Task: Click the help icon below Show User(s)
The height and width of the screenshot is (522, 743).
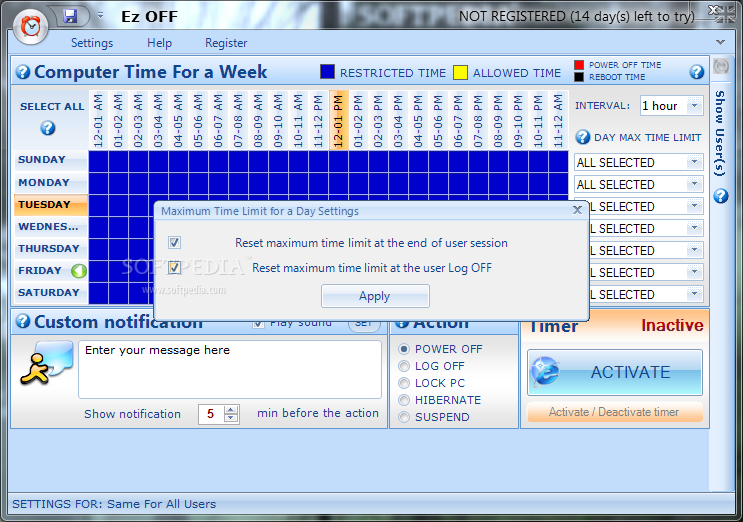Action: click(720, 196)
